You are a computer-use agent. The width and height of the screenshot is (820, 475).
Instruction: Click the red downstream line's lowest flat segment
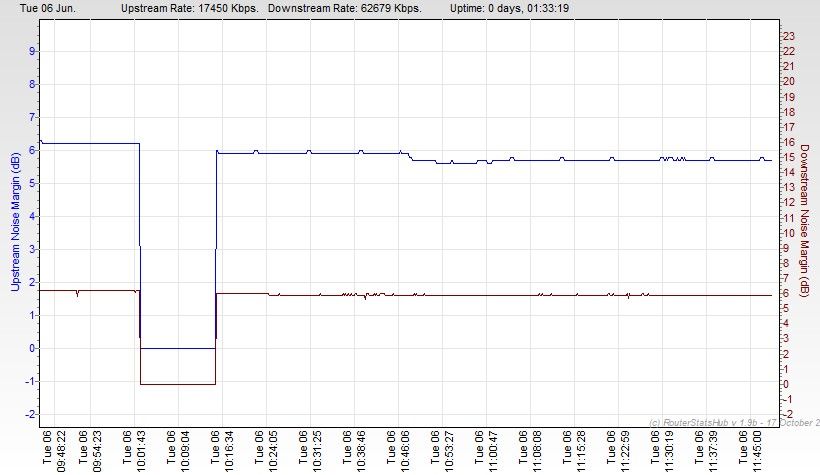click(x=178, y=384)
